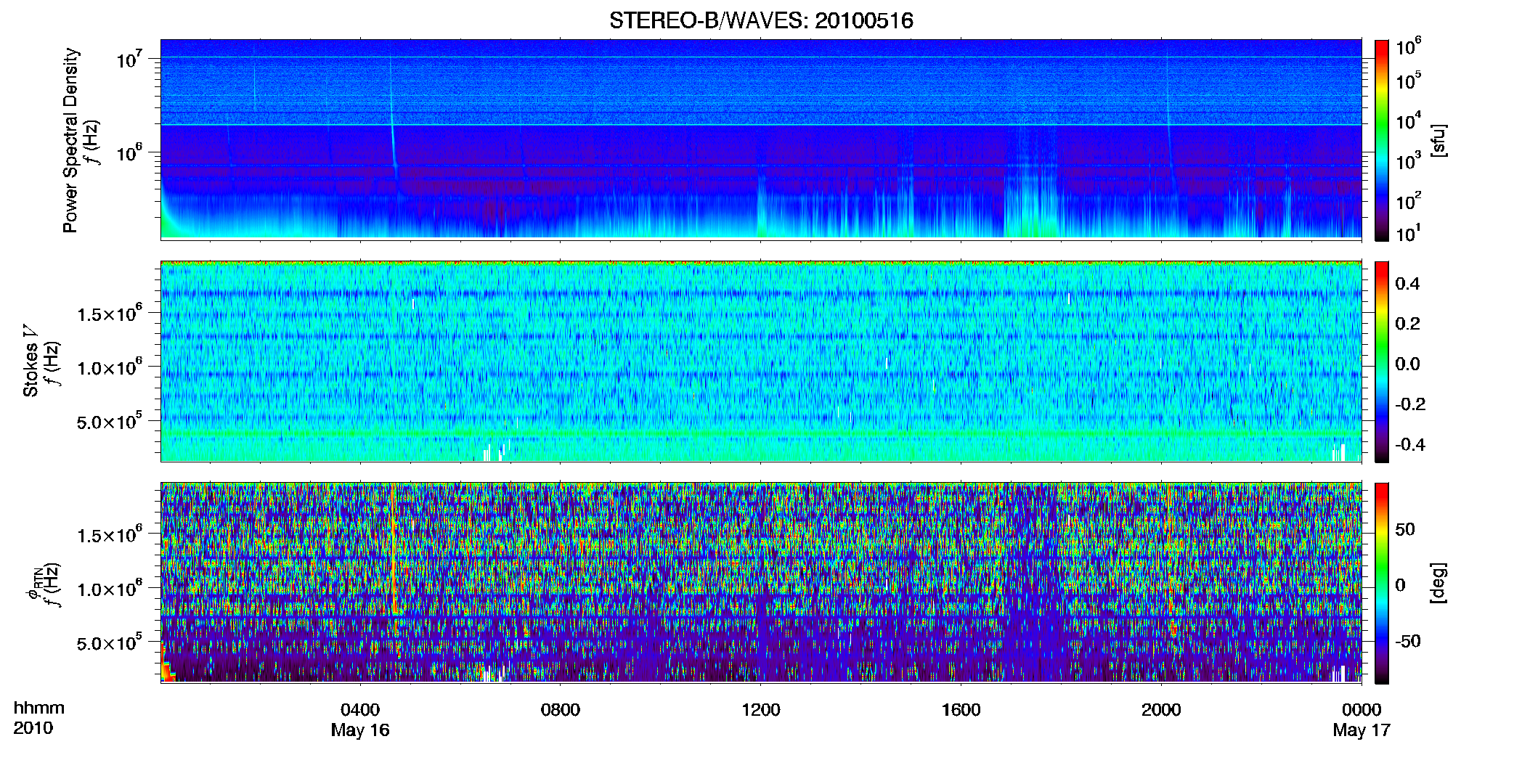Click the 0 label on the degrees colorbar
The height and width of the screenshot is (784, 1522).
click(1401, 584)
